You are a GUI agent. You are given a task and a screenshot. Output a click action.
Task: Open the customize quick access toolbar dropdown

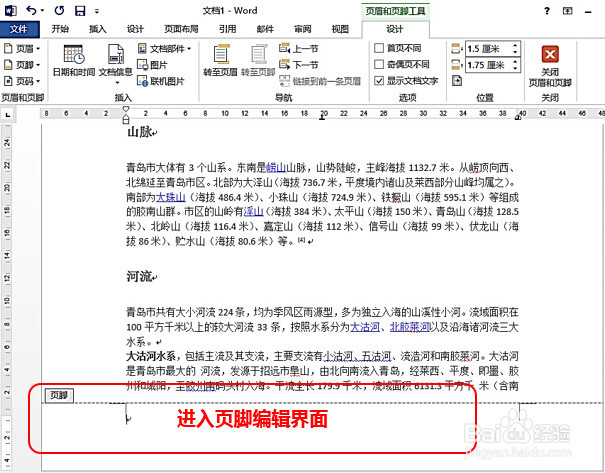point(97,11)
